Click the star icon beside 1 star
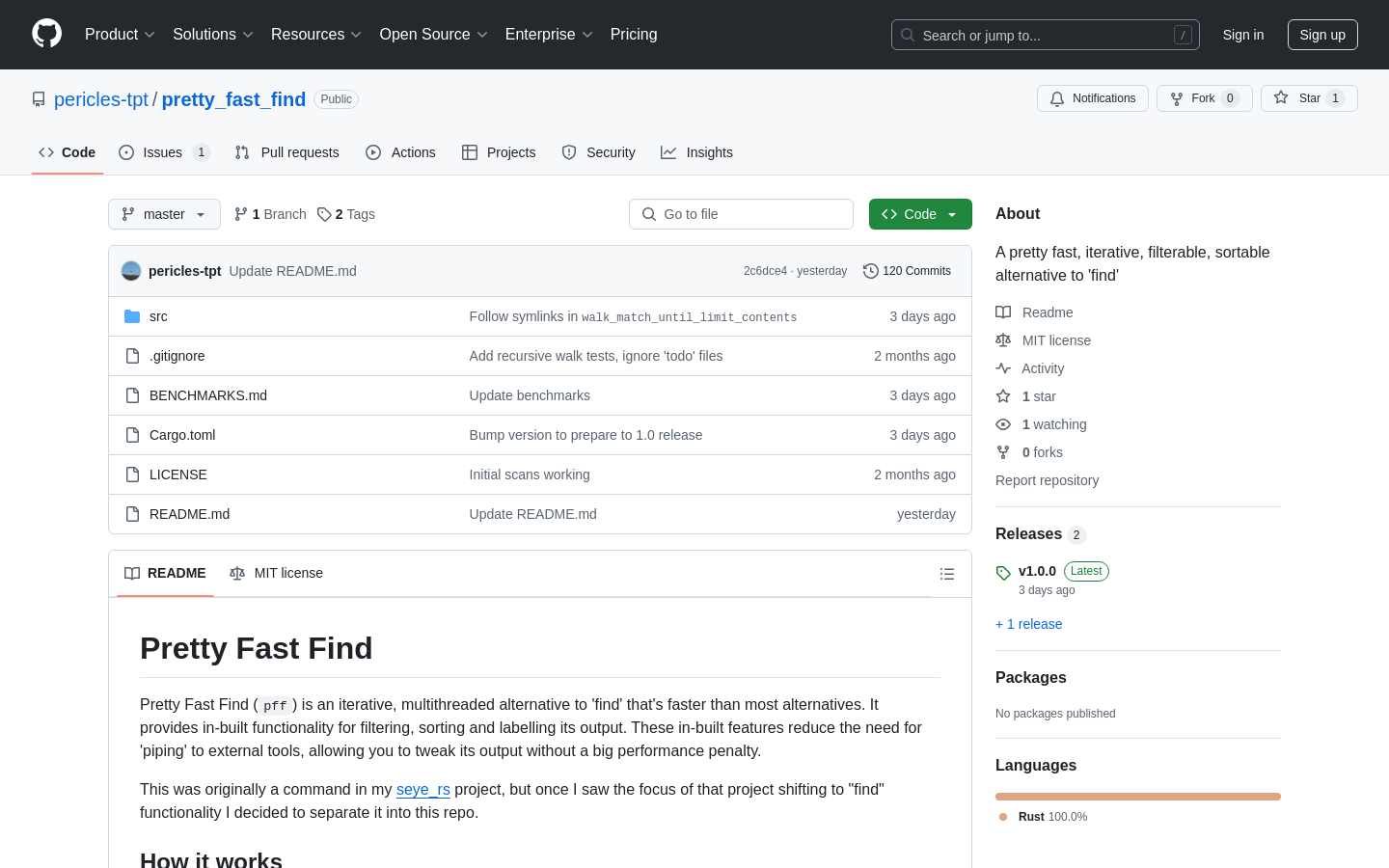Screen dimensions: 1389x868 tap(1003, 396)
